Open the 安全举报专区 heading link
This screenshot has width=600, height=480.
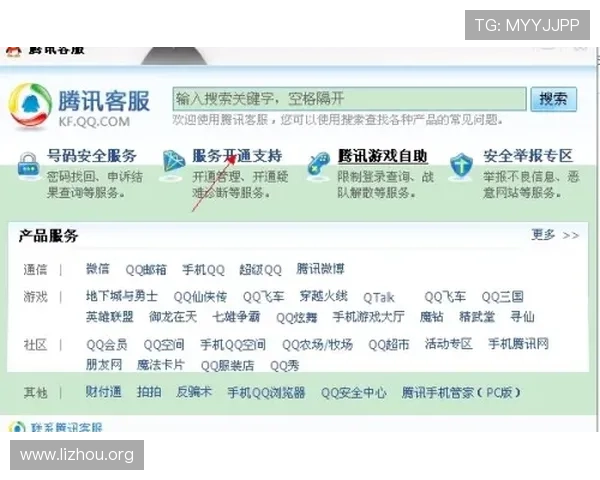pyautogui.click(x=528, y=156)
